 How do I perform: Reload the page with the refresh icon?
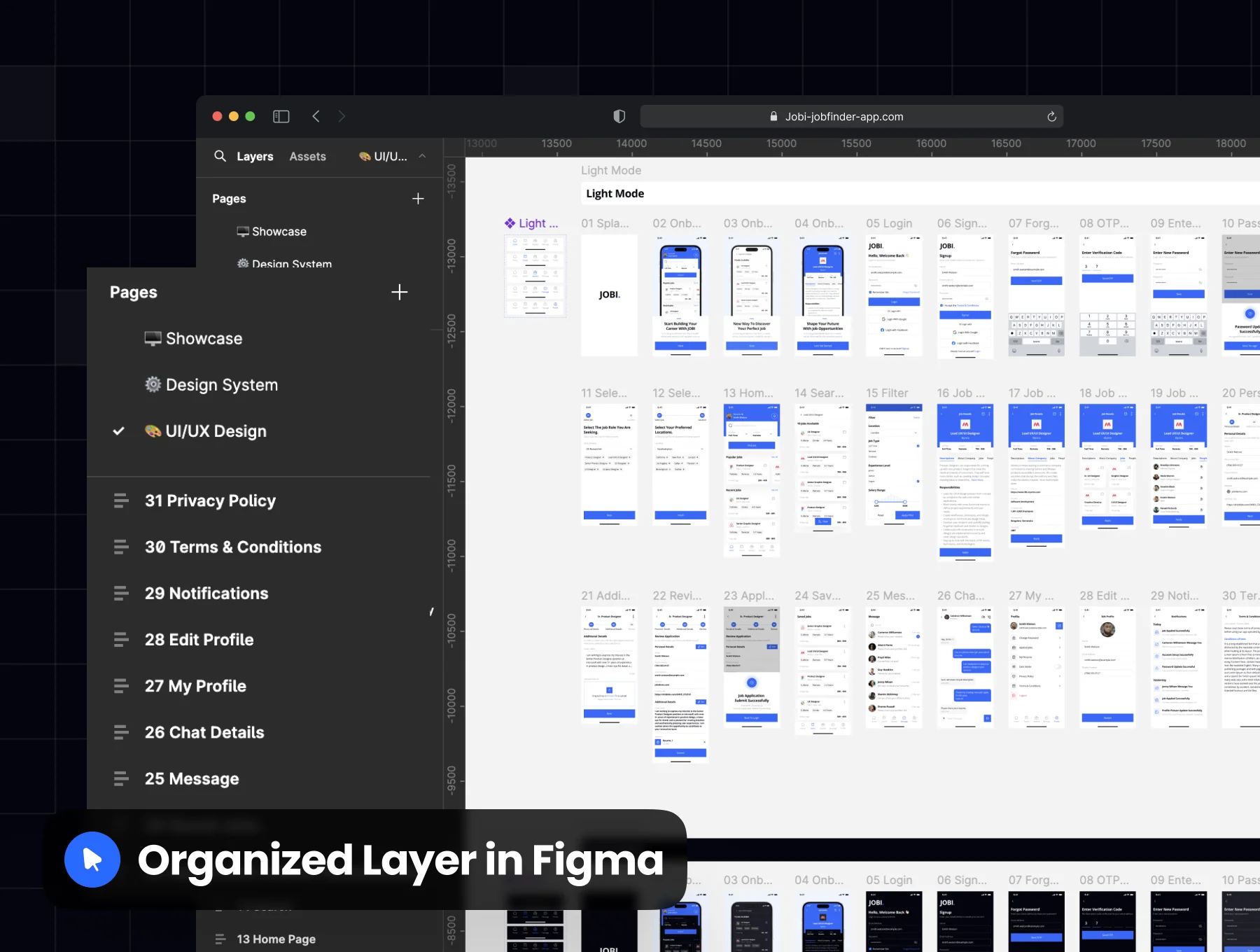pos(1051,116)
